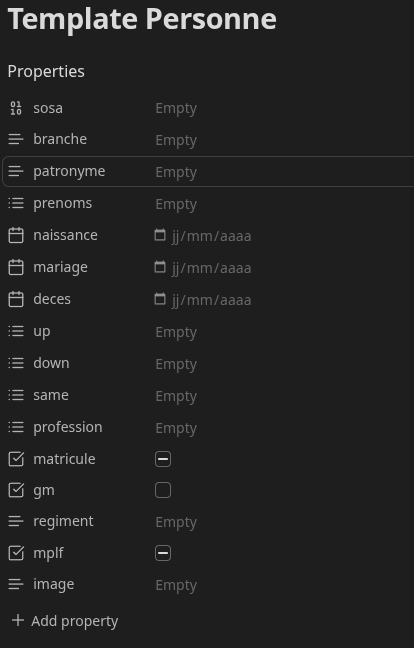Open the calendar picker in deces value
This screenshot has width=414, height=648.
coord(160,299)
